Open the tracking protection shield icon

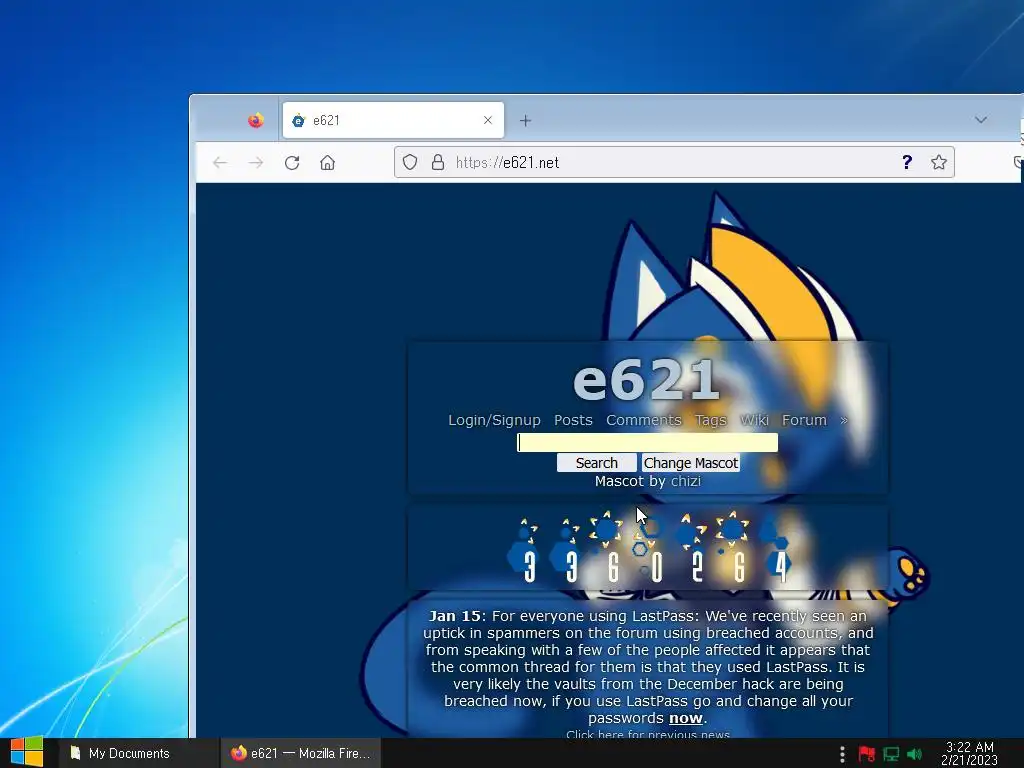click(409, 163)
